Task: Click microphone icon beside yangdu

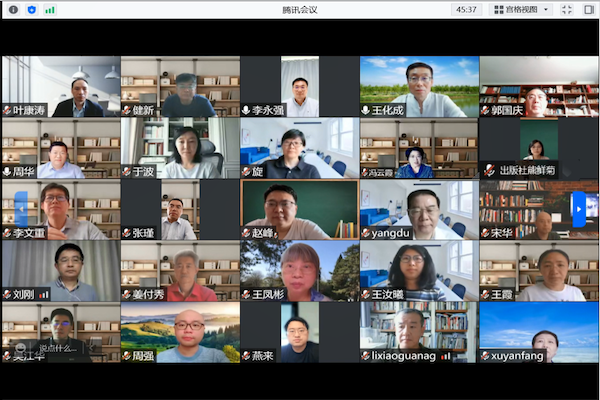Action: (x=366, y=233)
